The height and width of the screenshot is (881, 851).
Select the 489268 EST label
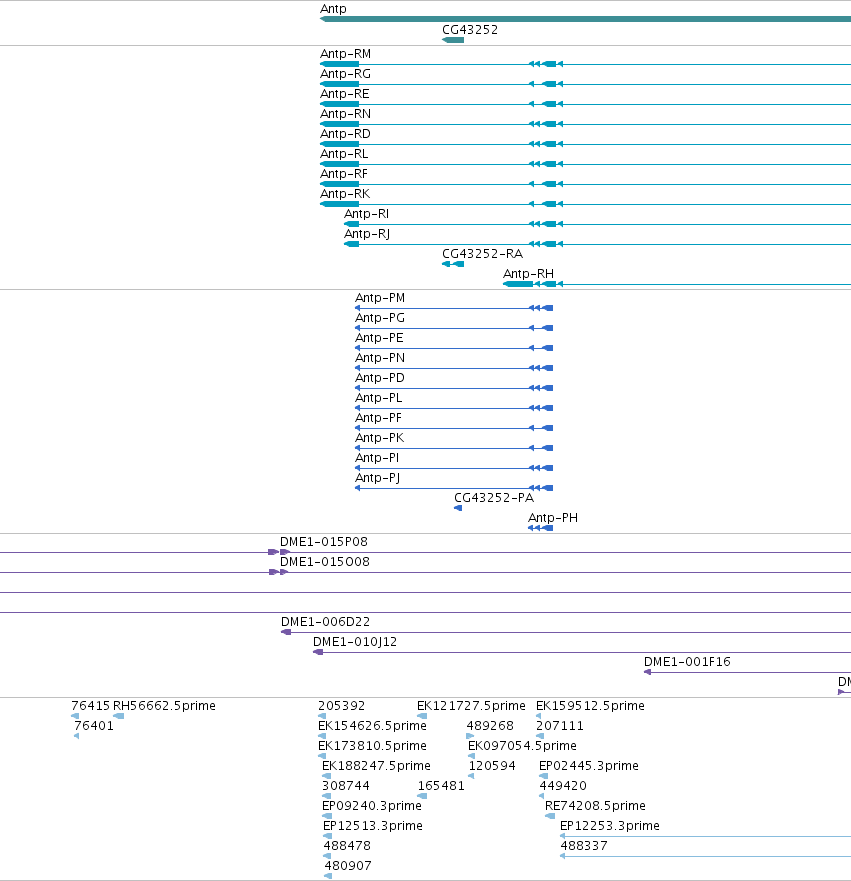pos(490,726)
